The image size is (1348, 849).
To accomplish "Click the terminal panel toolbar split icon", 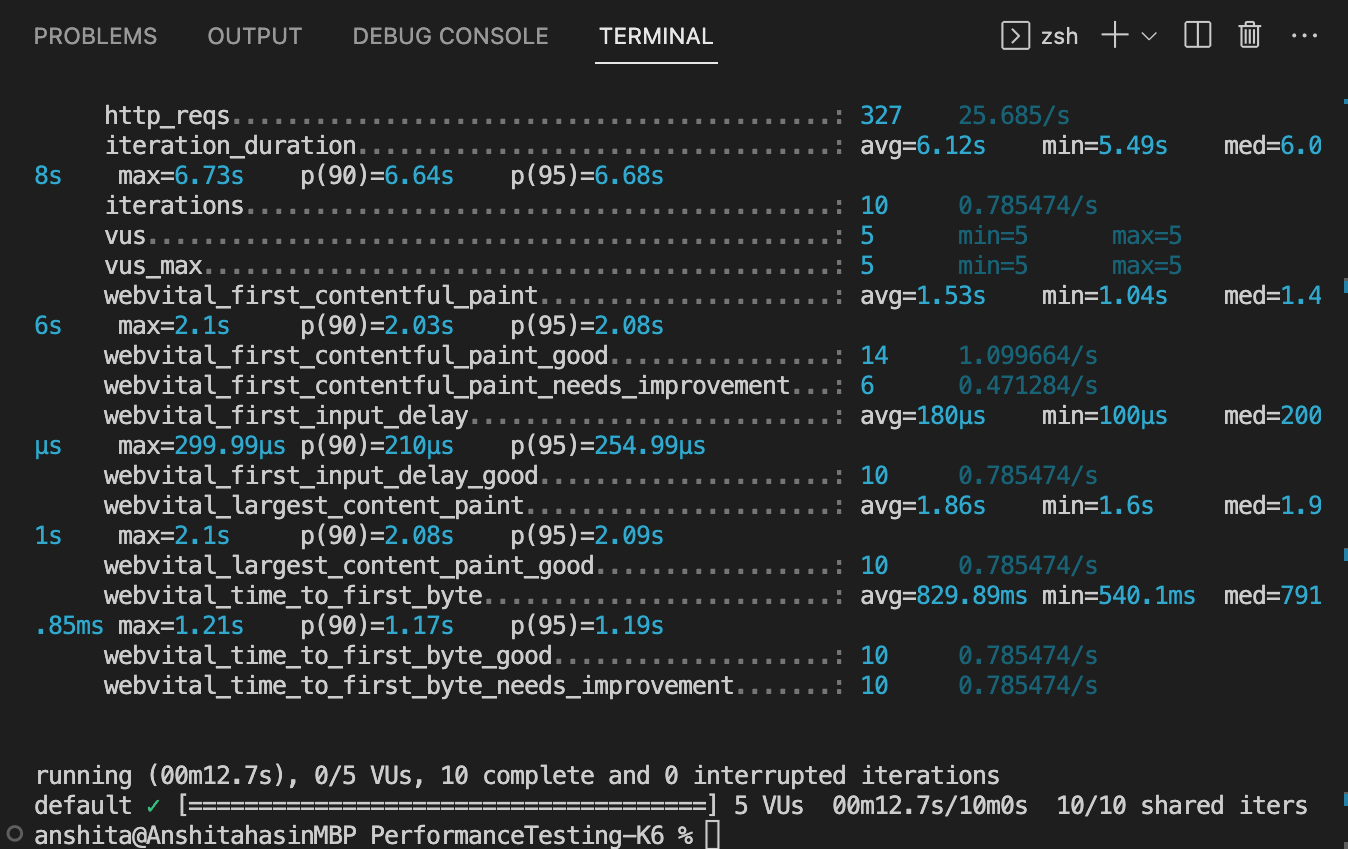I will click(1197, 36).
